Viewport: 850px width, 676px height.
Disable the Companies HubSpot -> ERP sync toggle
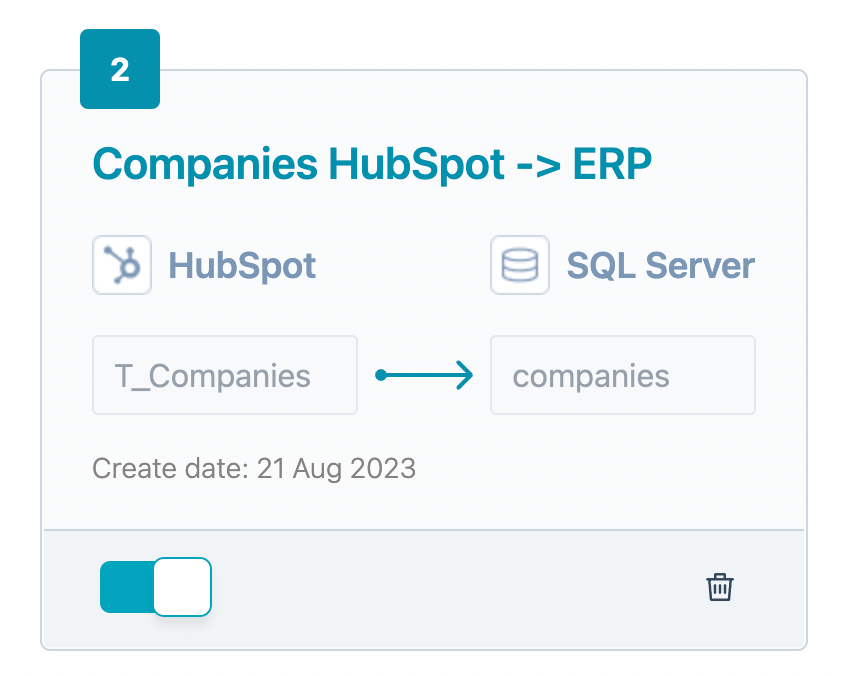156,587
